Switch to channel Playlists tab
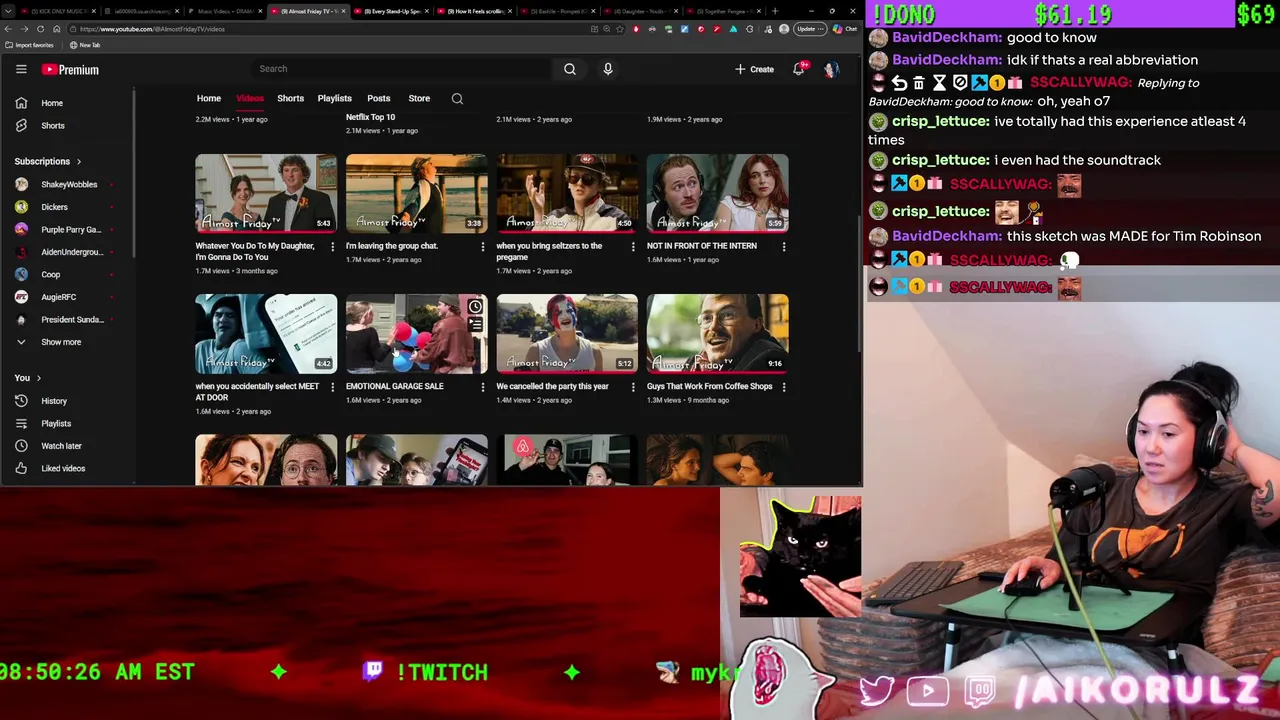 point(334,98)
